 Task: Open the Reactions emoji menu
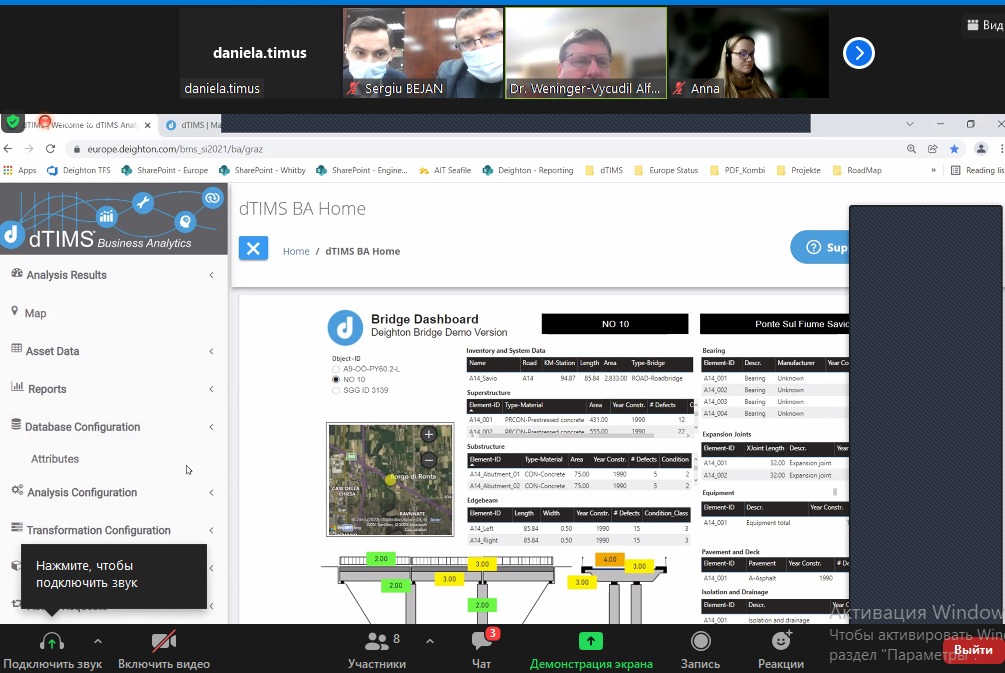tap(781, 642)
